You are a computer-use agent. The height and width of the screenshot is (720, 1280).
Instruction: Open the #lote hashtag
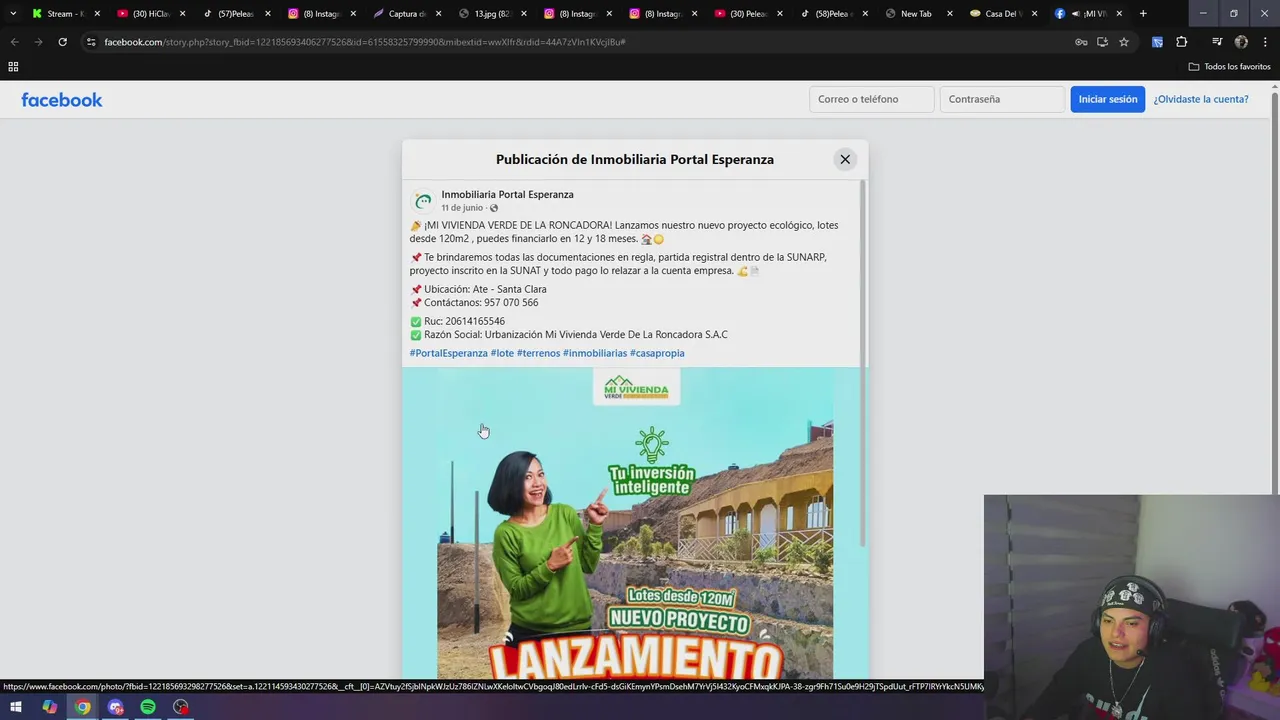point(502,353)
